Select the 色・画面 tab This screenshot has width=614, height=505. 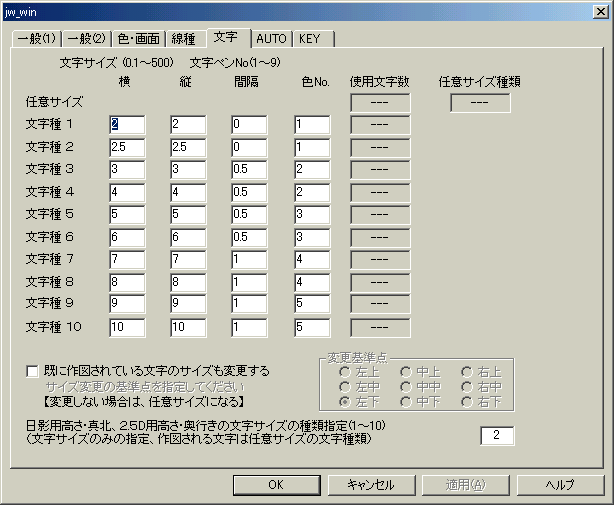[x=139, y=39]
